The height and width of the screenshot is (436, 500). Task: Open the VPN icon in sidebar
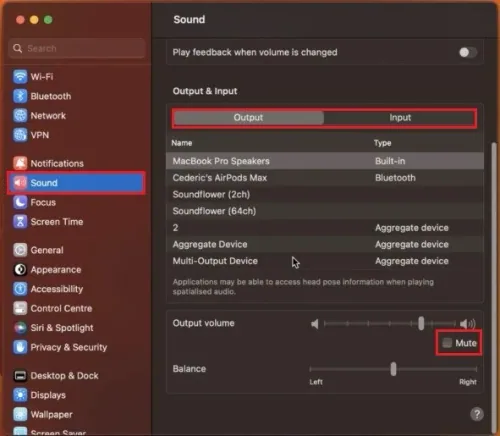pos(20,135)
